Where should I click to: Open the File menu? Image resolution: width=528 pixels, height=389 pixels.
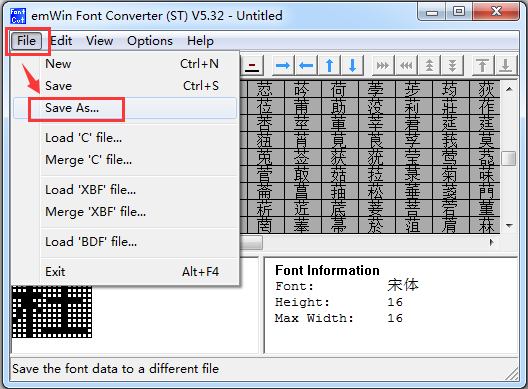[x=26, y=41]
